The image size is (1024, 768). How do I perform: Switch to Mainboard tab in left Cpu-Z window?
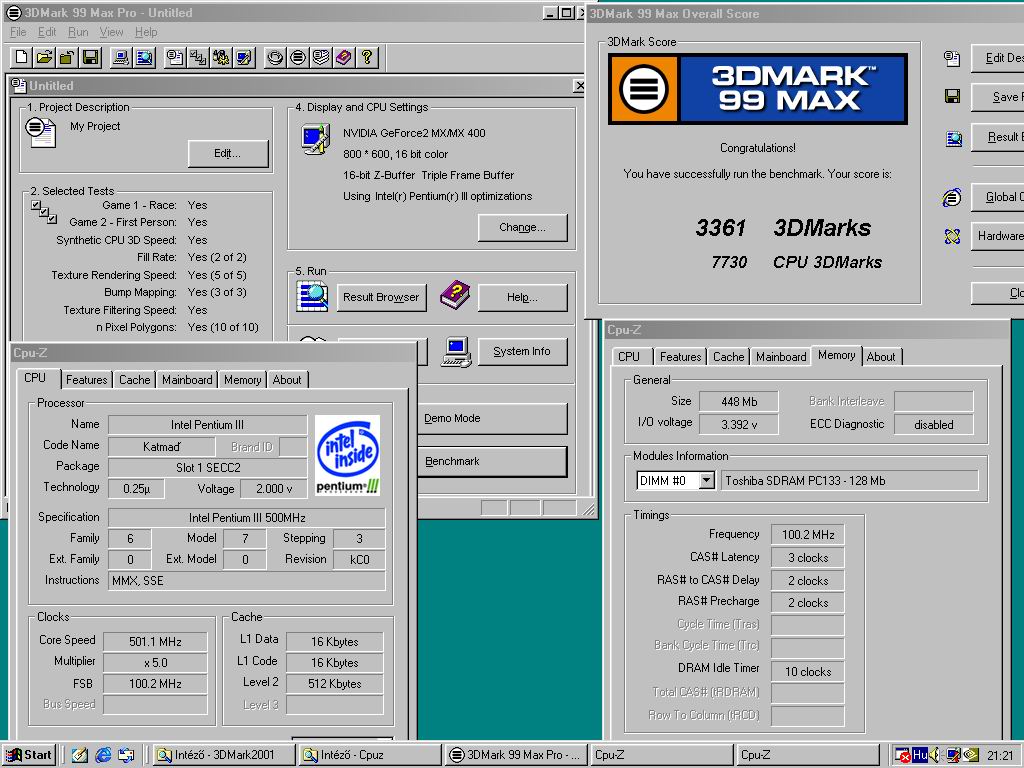tap(187, 380)
